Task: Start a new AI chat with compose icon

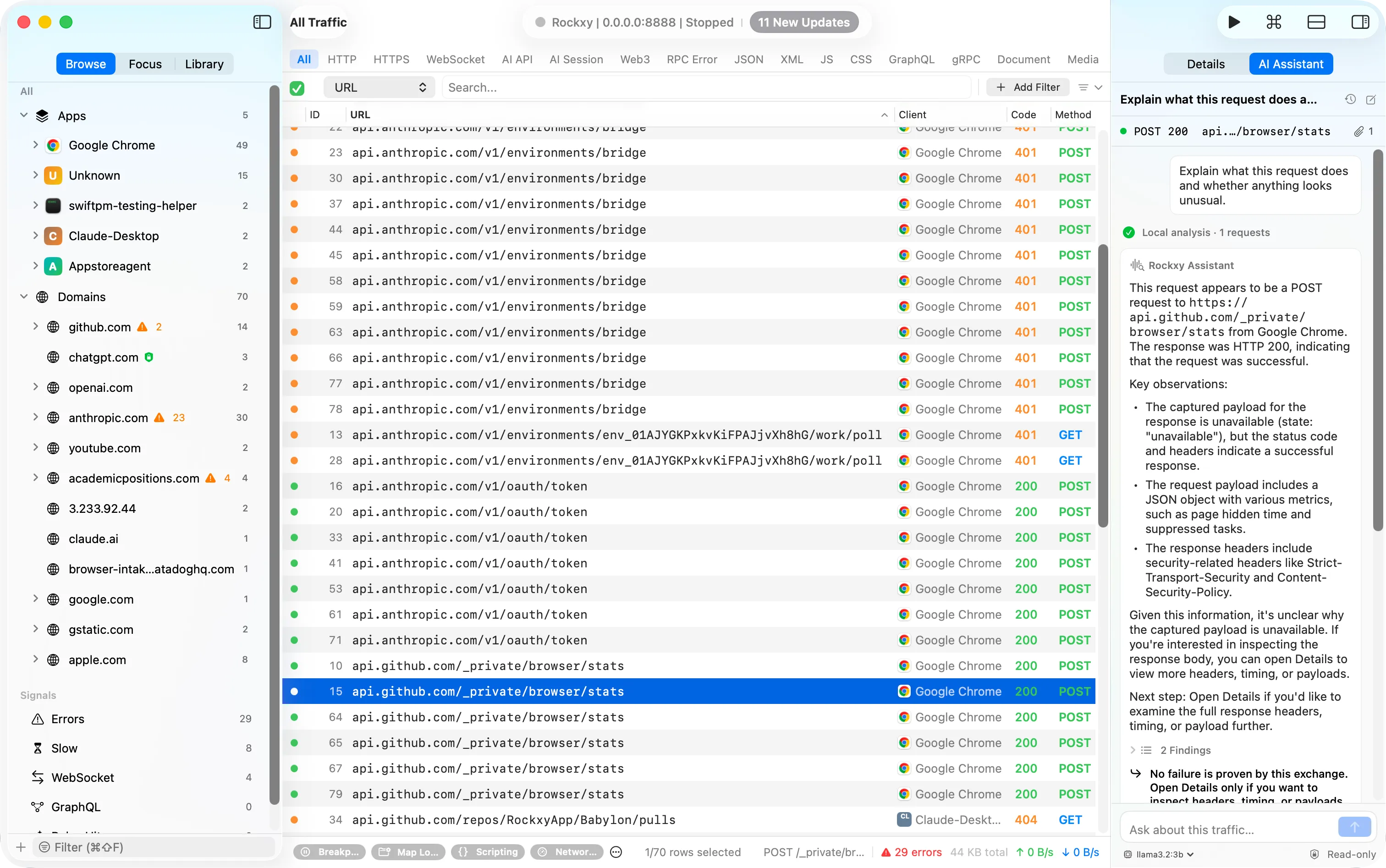Action: click(1370, 99)
